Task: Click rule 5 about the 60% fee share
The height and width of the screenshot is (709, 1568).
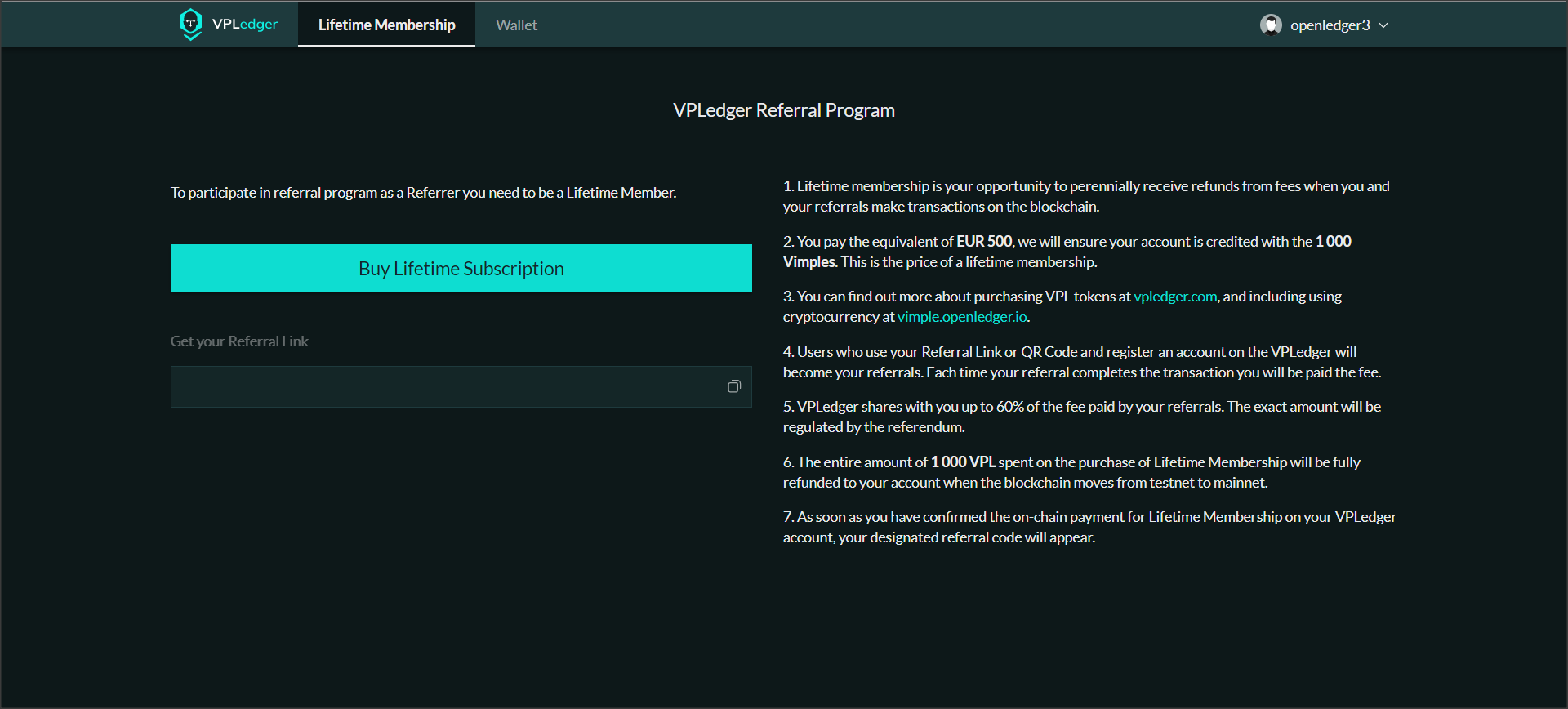Action: (1081, 417)
